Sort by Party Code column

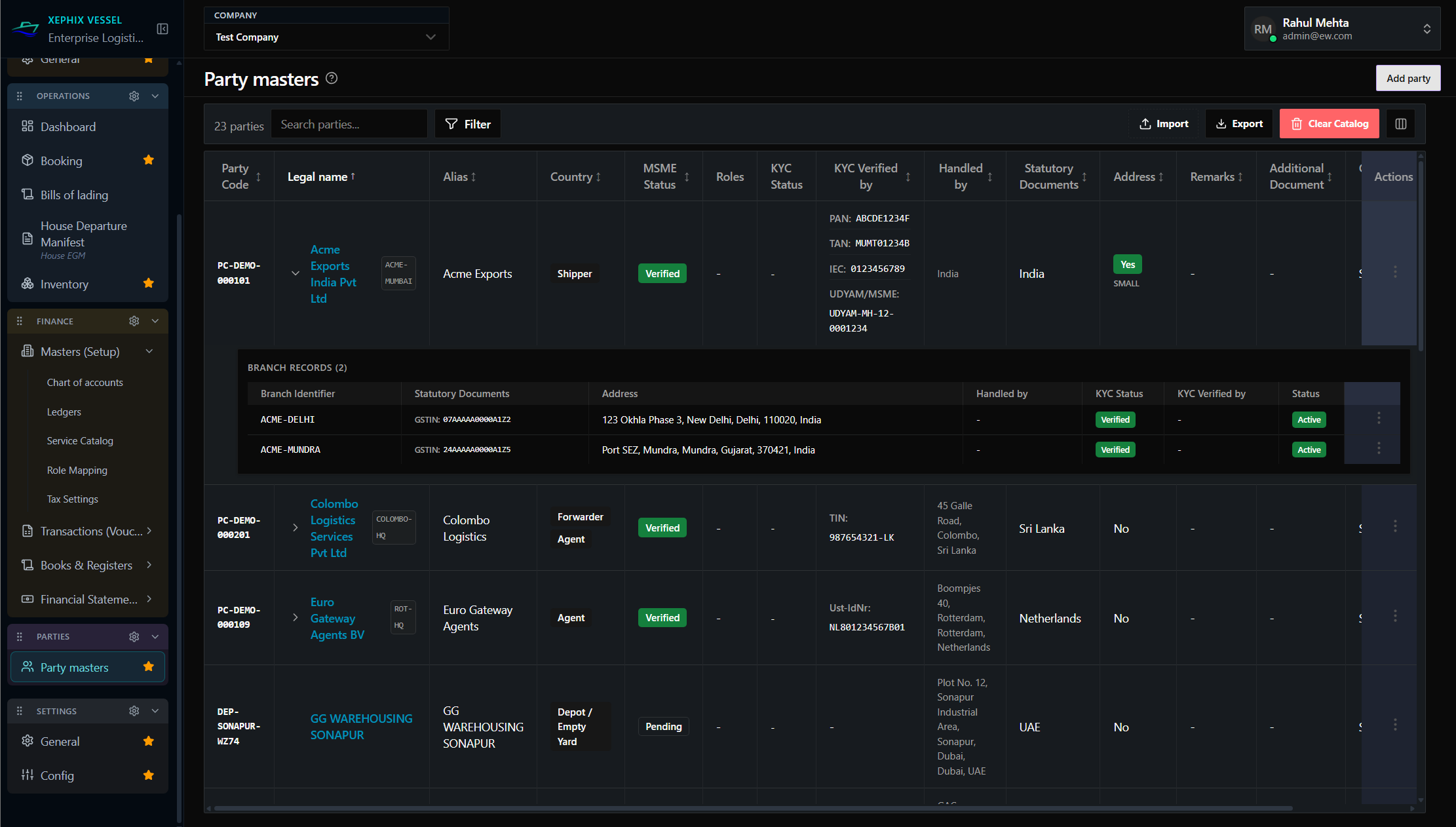tap(258, 177)
